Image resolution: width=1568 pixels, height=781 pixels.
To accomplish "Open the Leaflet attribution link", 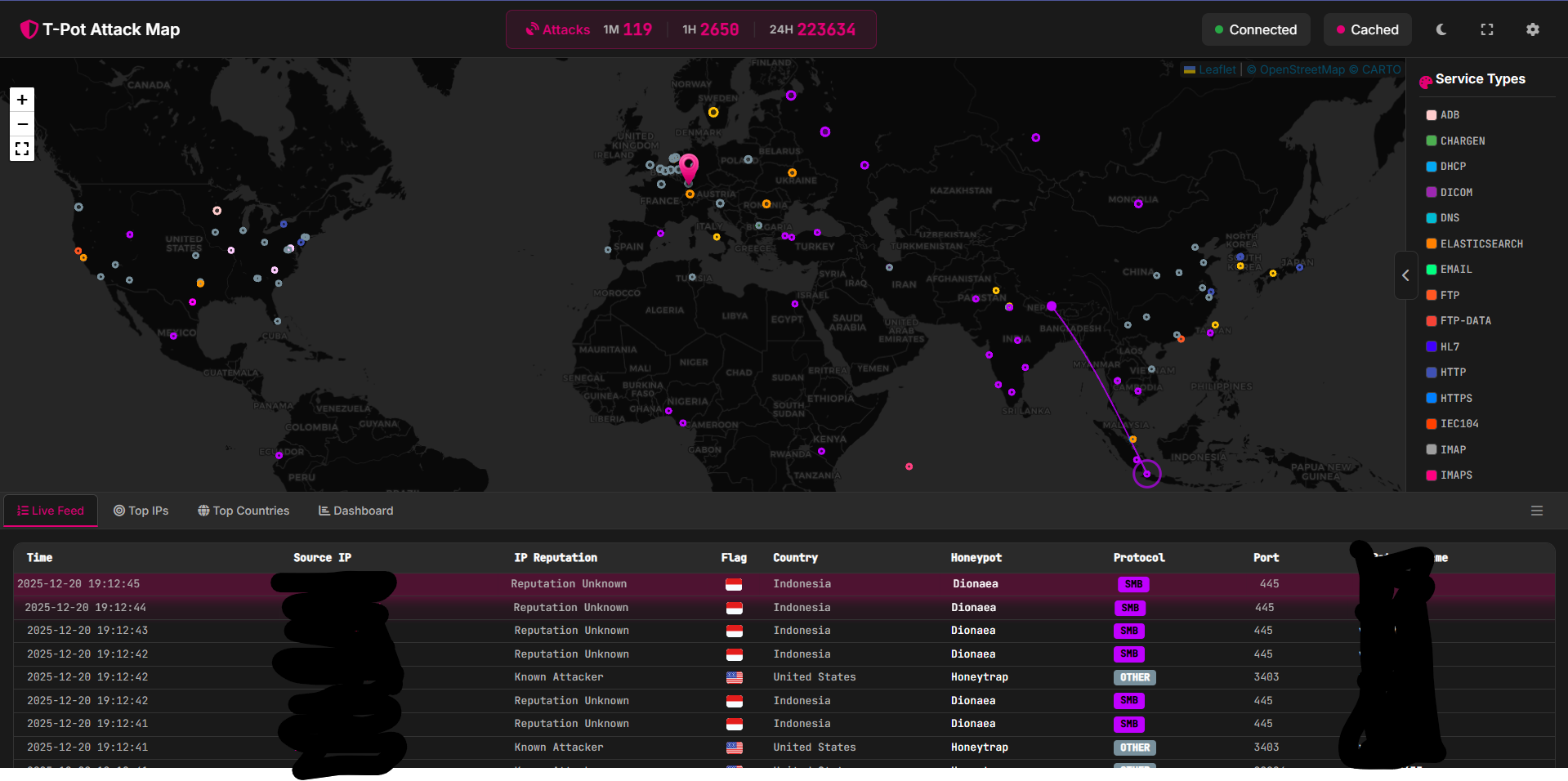I will tap(1217, 69).
